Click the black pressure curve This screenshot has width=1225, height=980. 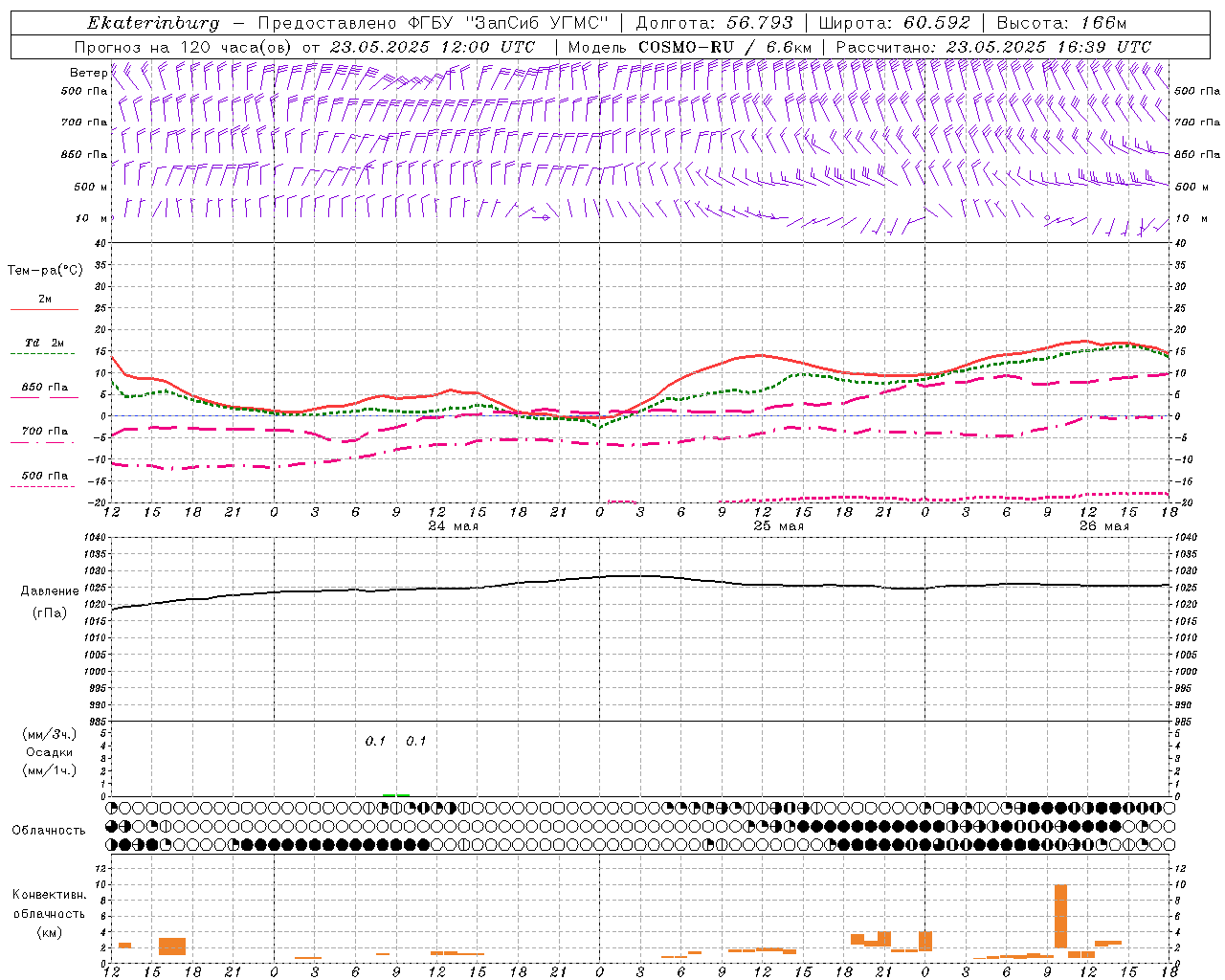[641, 576]
